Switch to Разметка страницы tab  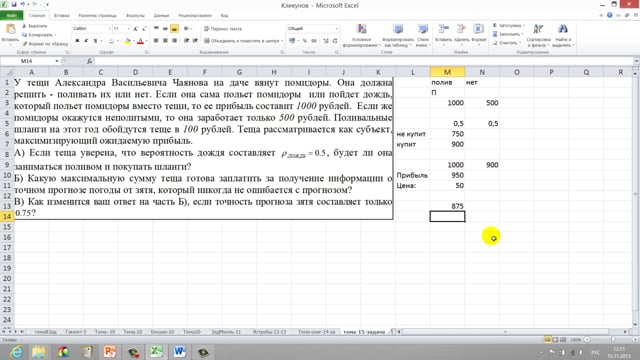coord(98,16)
